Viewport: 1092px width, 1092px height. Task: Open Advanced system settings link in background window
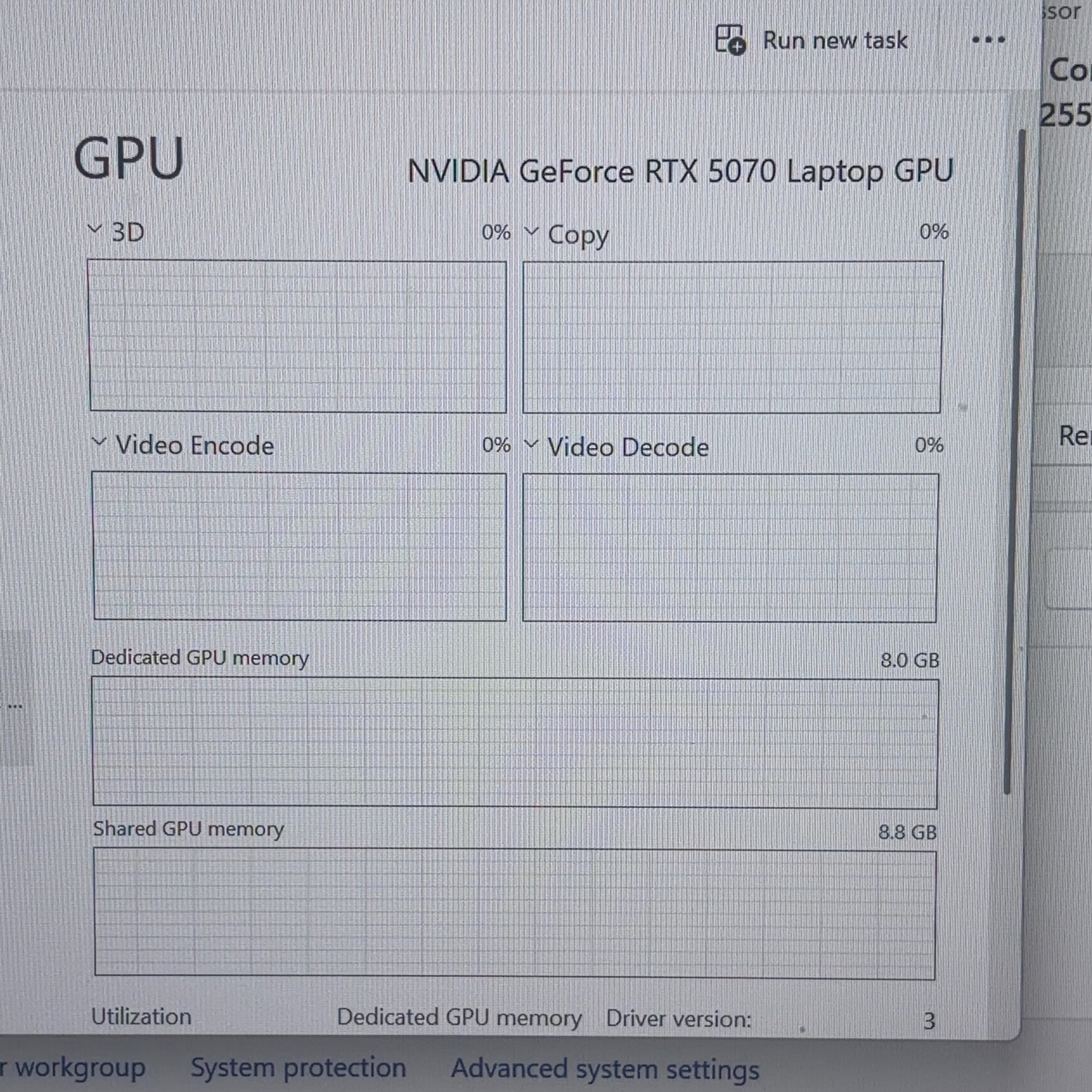coord(605,1069)
